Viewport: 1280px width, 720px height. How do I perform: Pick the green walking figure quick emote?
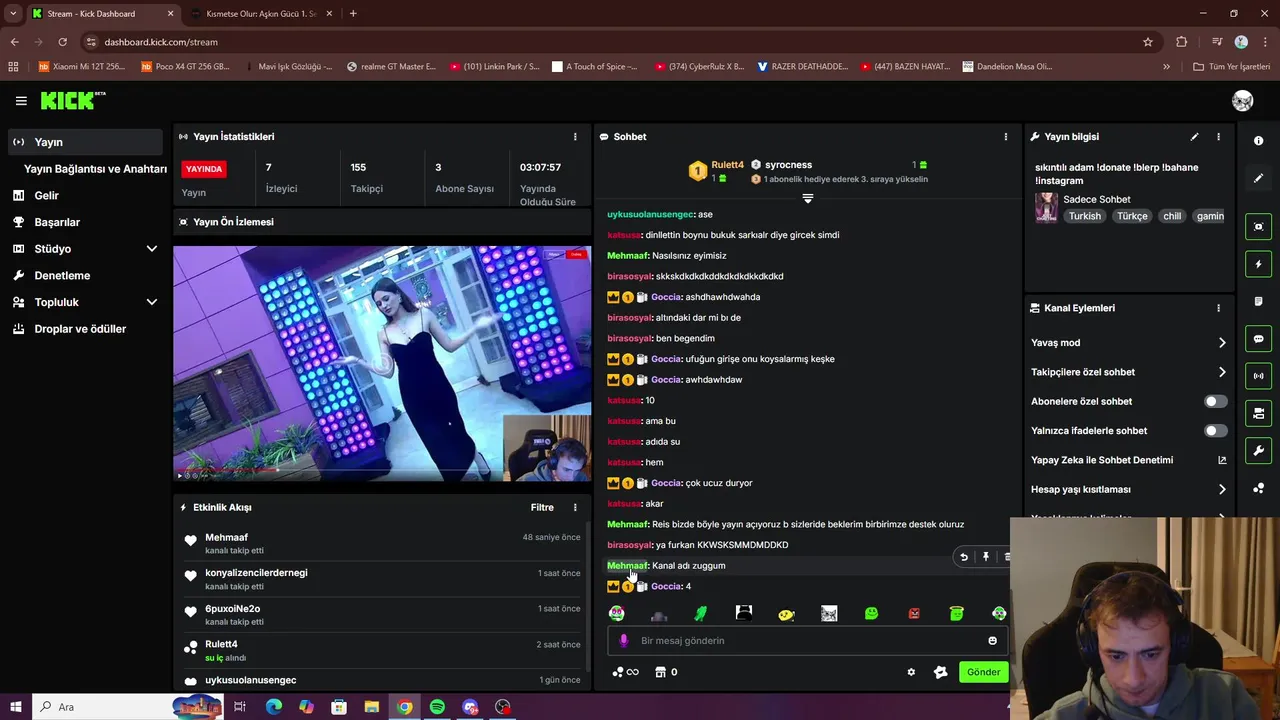pos(701,613)
